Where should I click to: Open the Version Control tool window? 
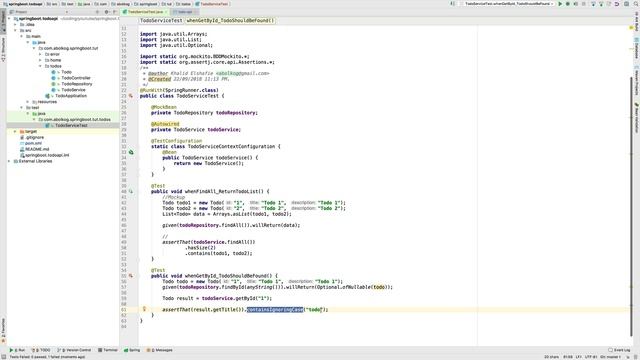(74, 350)
